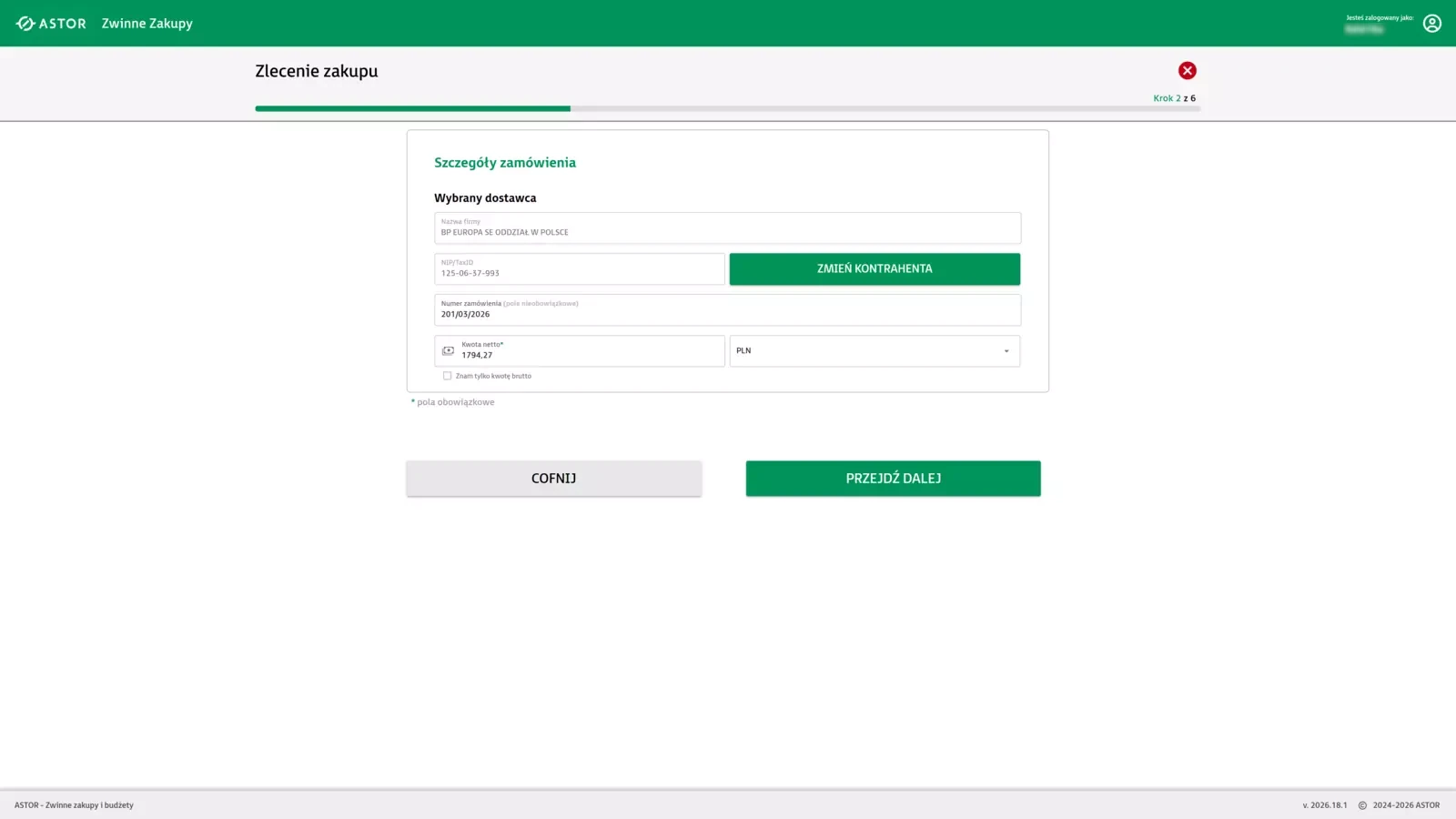Check "Znam tylko kwotę brutto"

pyautogui.click(x=447, y=375)
